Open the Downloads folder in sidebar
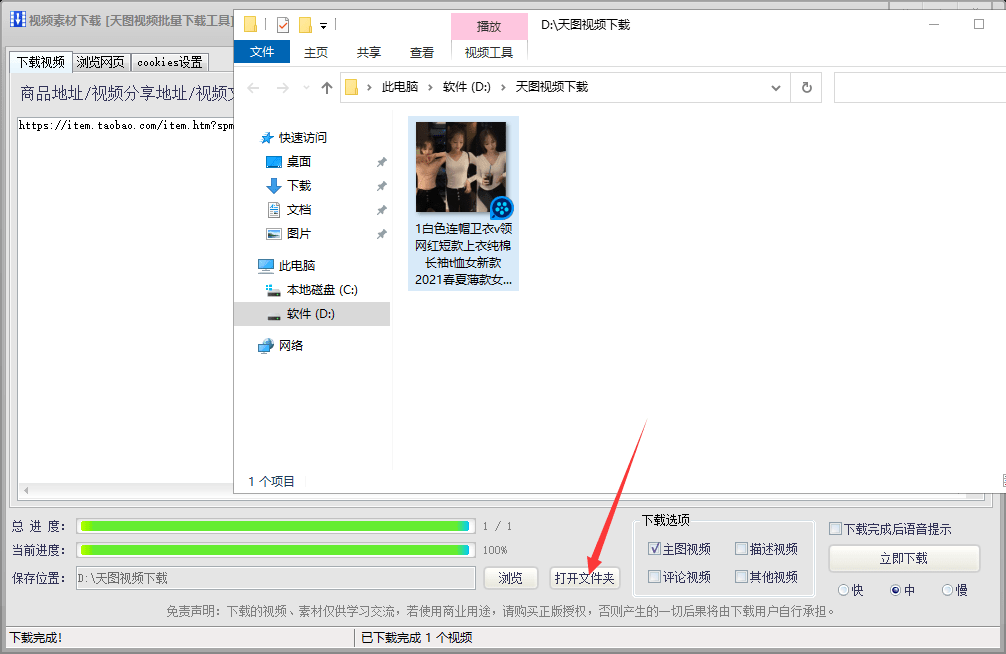The height and width of the screenshot is (654, 1006). [x=298, y=186]
